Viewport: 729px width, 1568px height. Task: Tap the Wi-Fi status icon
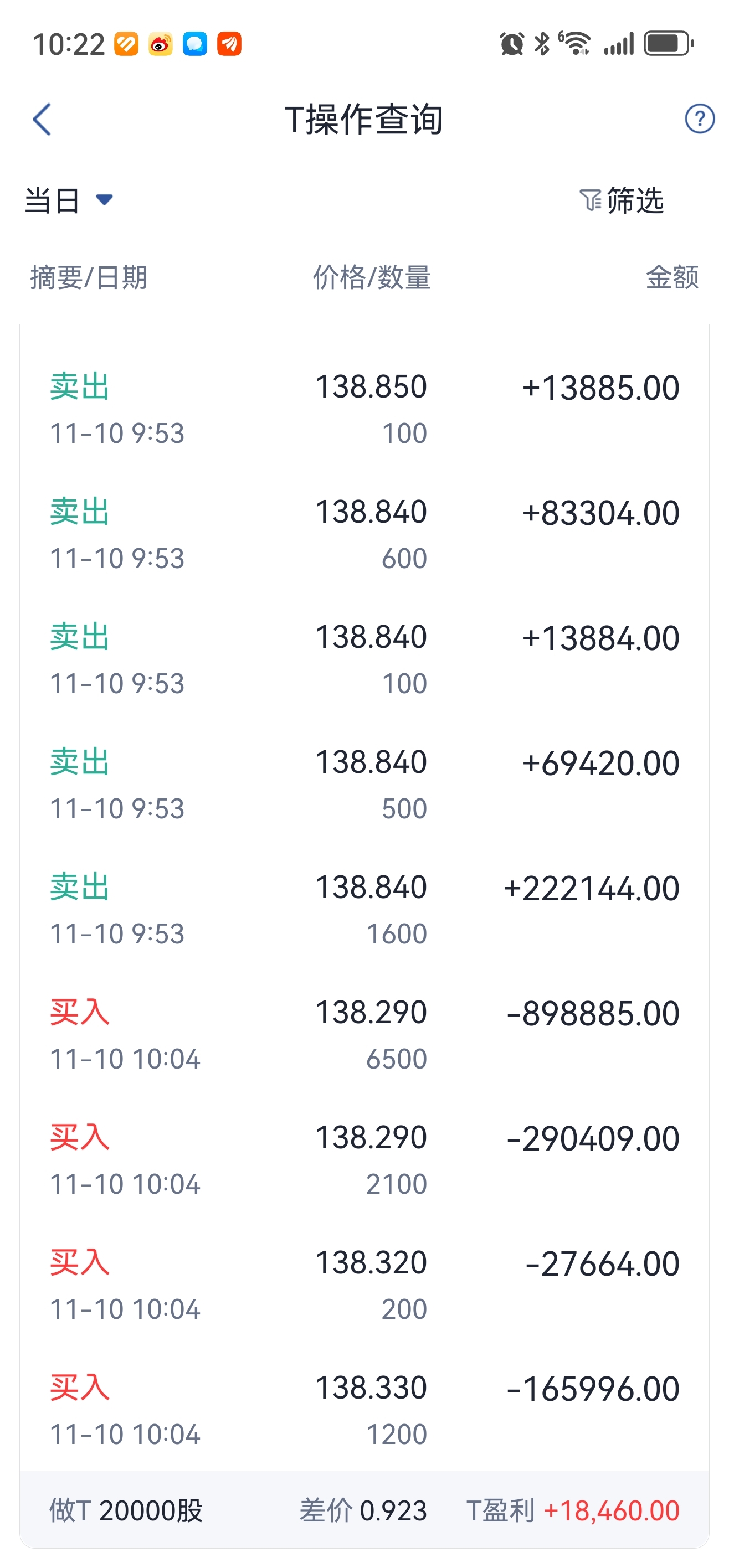575,43
